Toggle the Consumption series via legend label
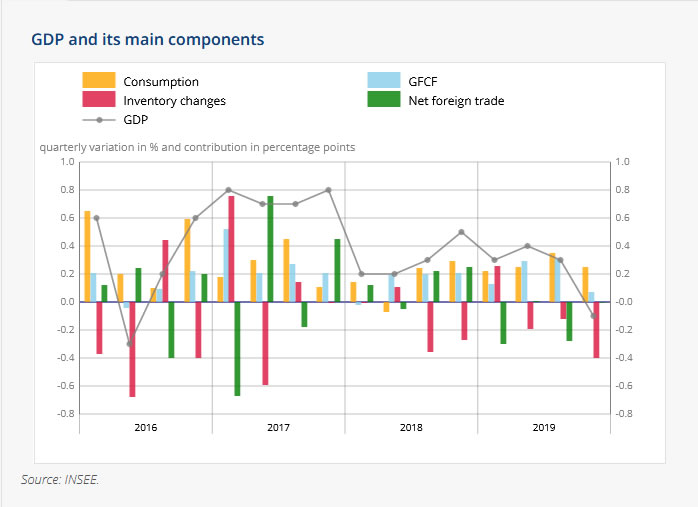The width and height of the screenshot is (698, 507). [x=160, y=81]
